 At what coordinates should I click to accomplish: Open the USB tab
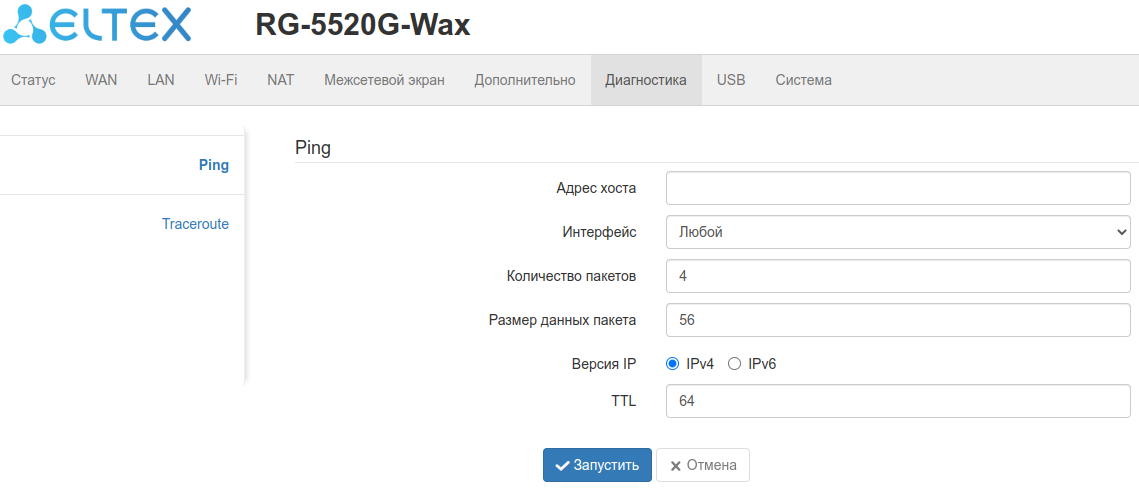pyautogui.click(x=731, y=80)
